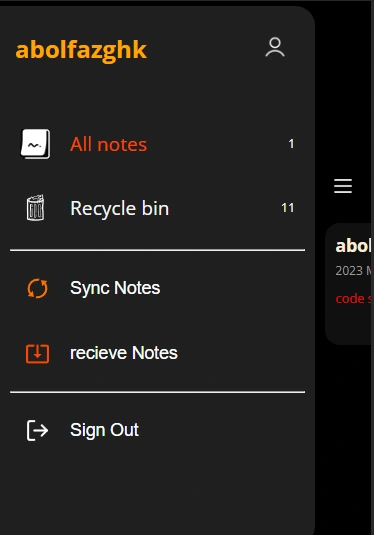The width and height of the screenshot is (374, 535).
Task: Click the empty area below the code text
Action: click(349, 325)
